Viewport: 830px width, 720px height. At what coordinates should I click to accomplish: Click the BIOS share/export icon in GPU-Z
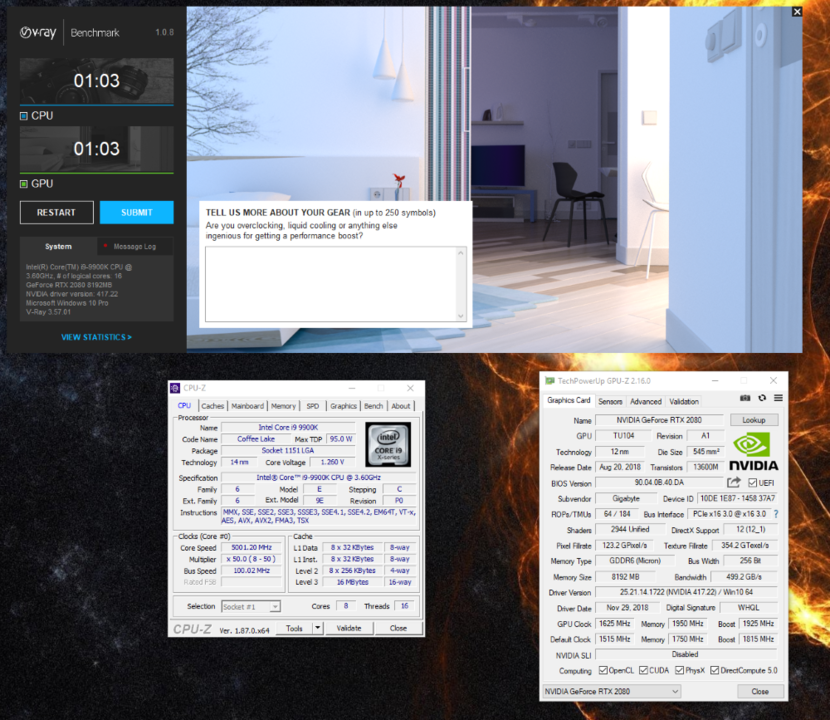(734, 482)
